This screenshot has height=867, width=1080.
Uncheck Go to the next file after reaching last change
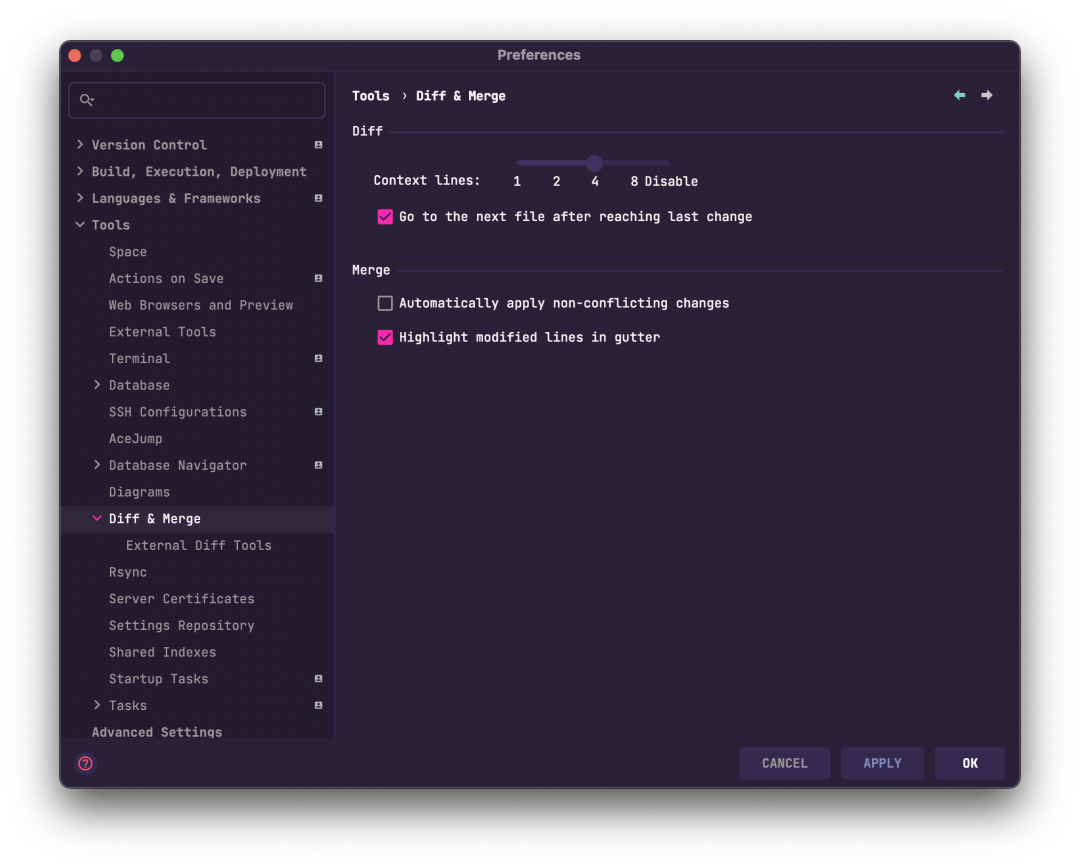point(385,216)
